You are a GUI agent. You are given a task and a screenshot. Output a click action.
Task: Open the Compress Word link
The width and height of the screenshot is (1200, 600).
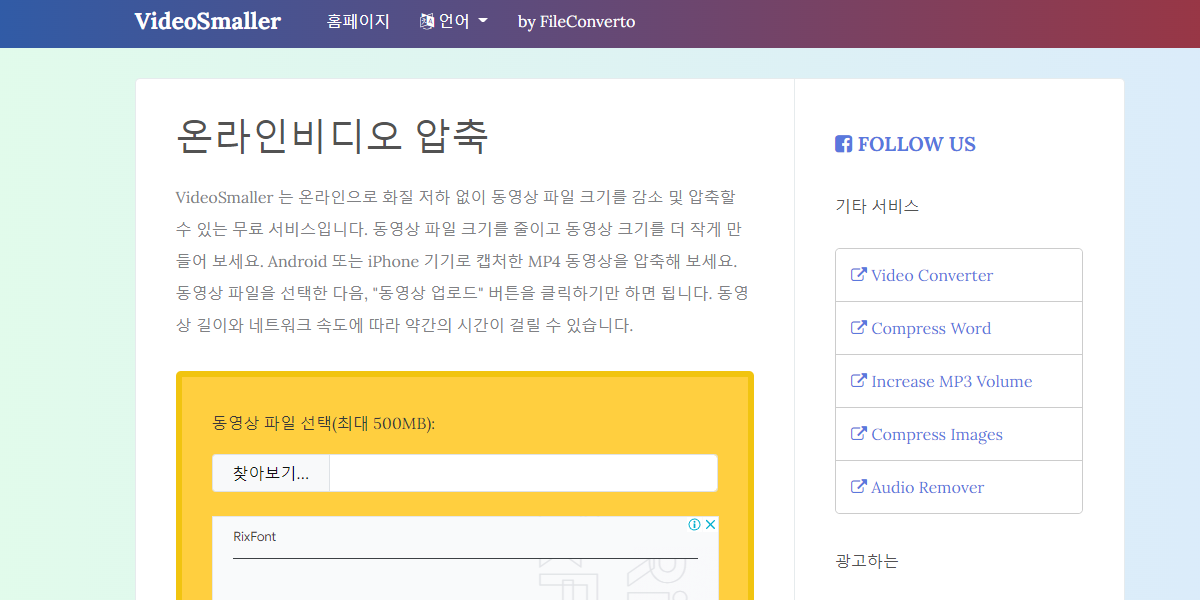(931, 328)
